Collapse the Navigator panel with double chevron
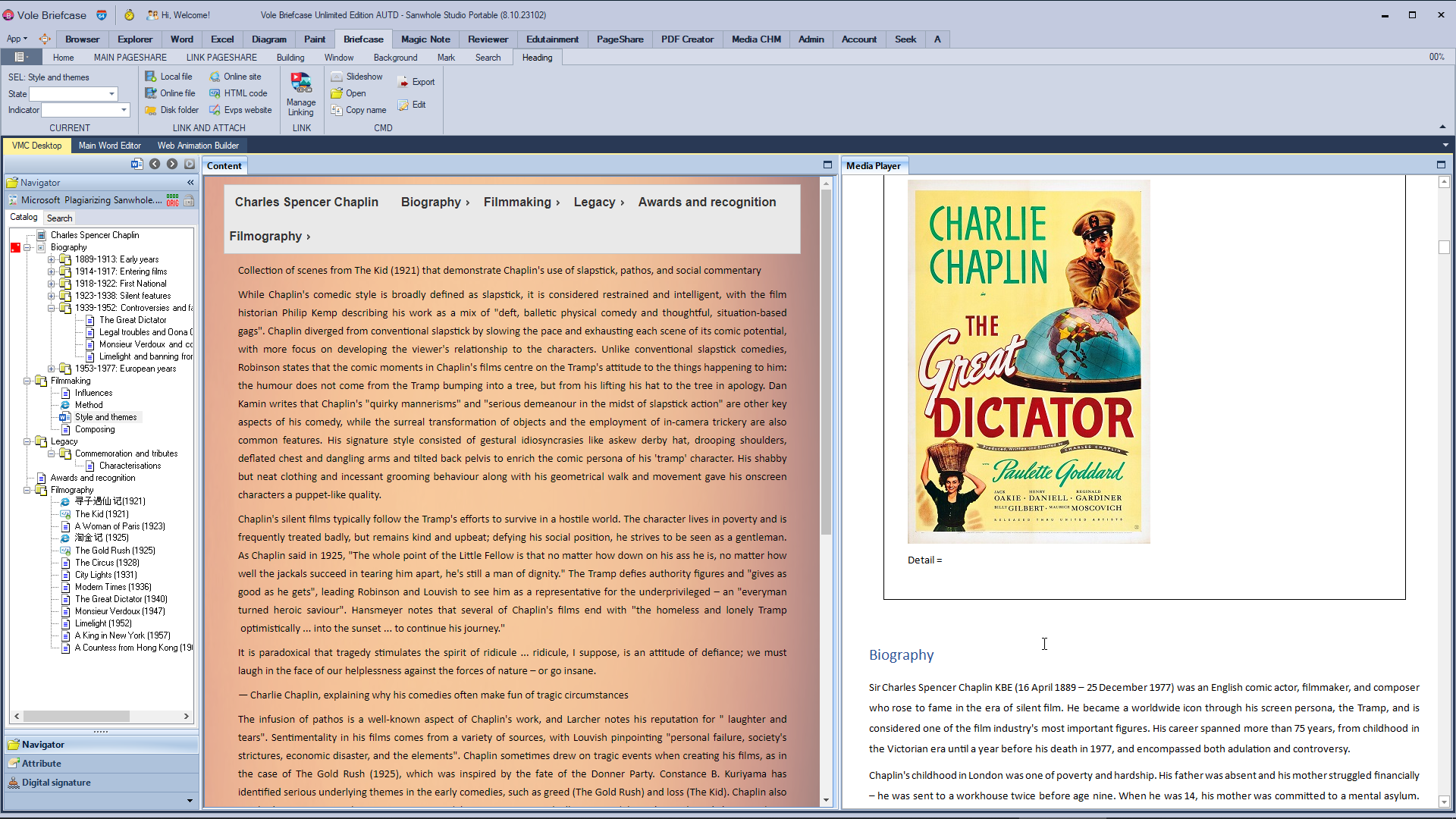This screenshot has height=819, width=1456. [190, 183]
